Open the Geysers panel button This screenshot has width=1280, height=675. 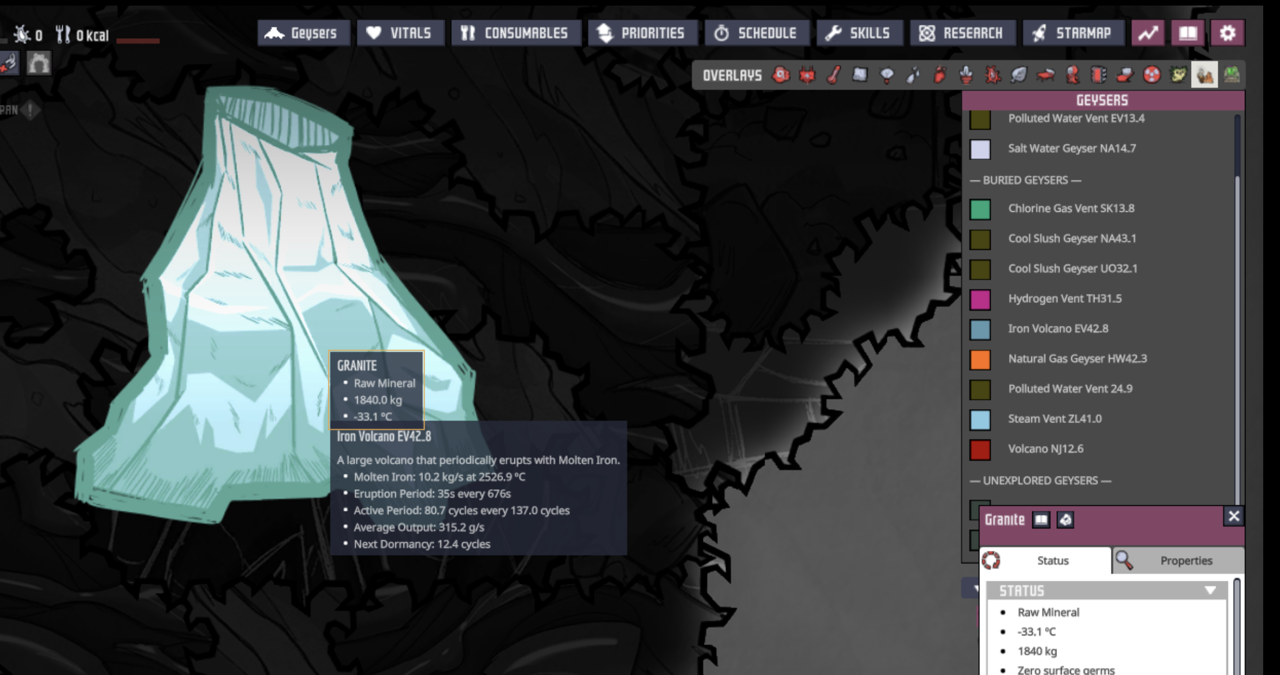304,33
